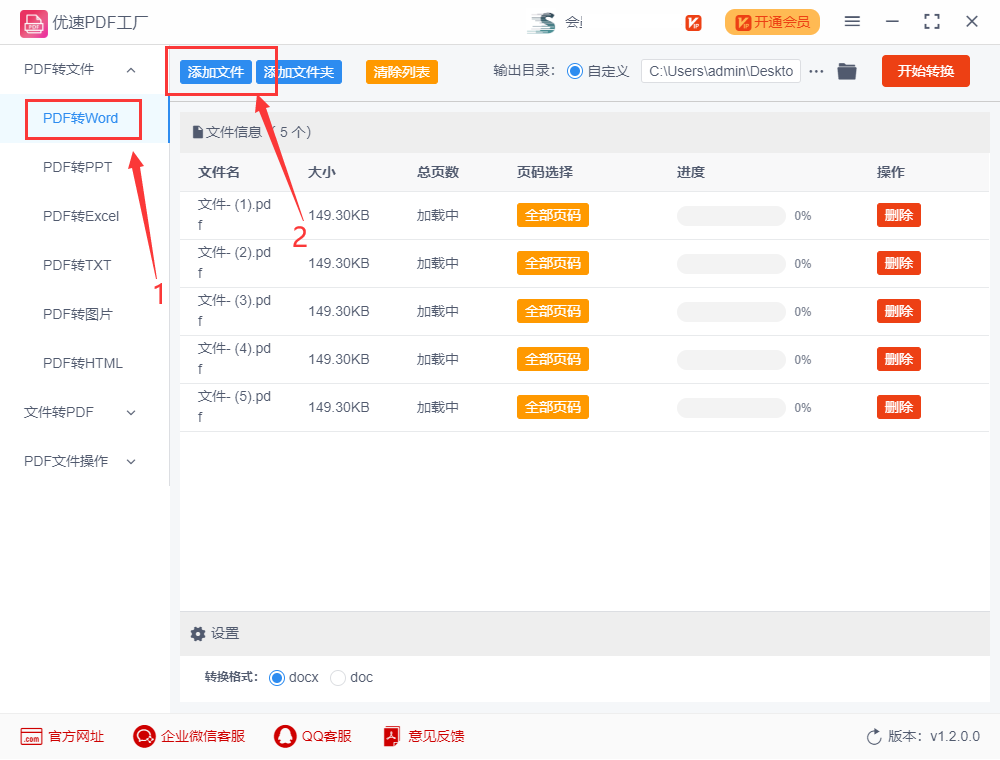Viewport: 1000px width, 760px height.
Task: Select docx conversion format
Action: pos(277,678)
